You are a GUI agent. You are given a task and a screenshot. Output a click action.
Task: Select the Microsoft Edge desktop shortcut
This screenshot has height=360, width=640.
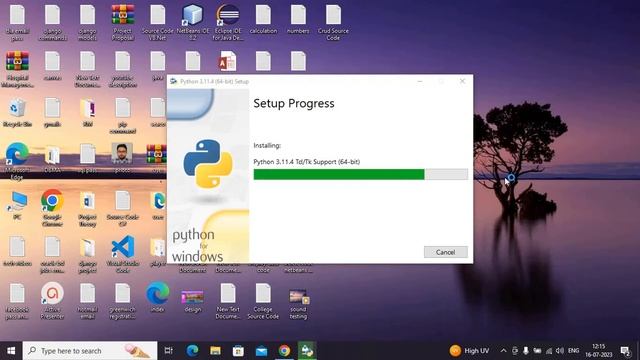17,161
